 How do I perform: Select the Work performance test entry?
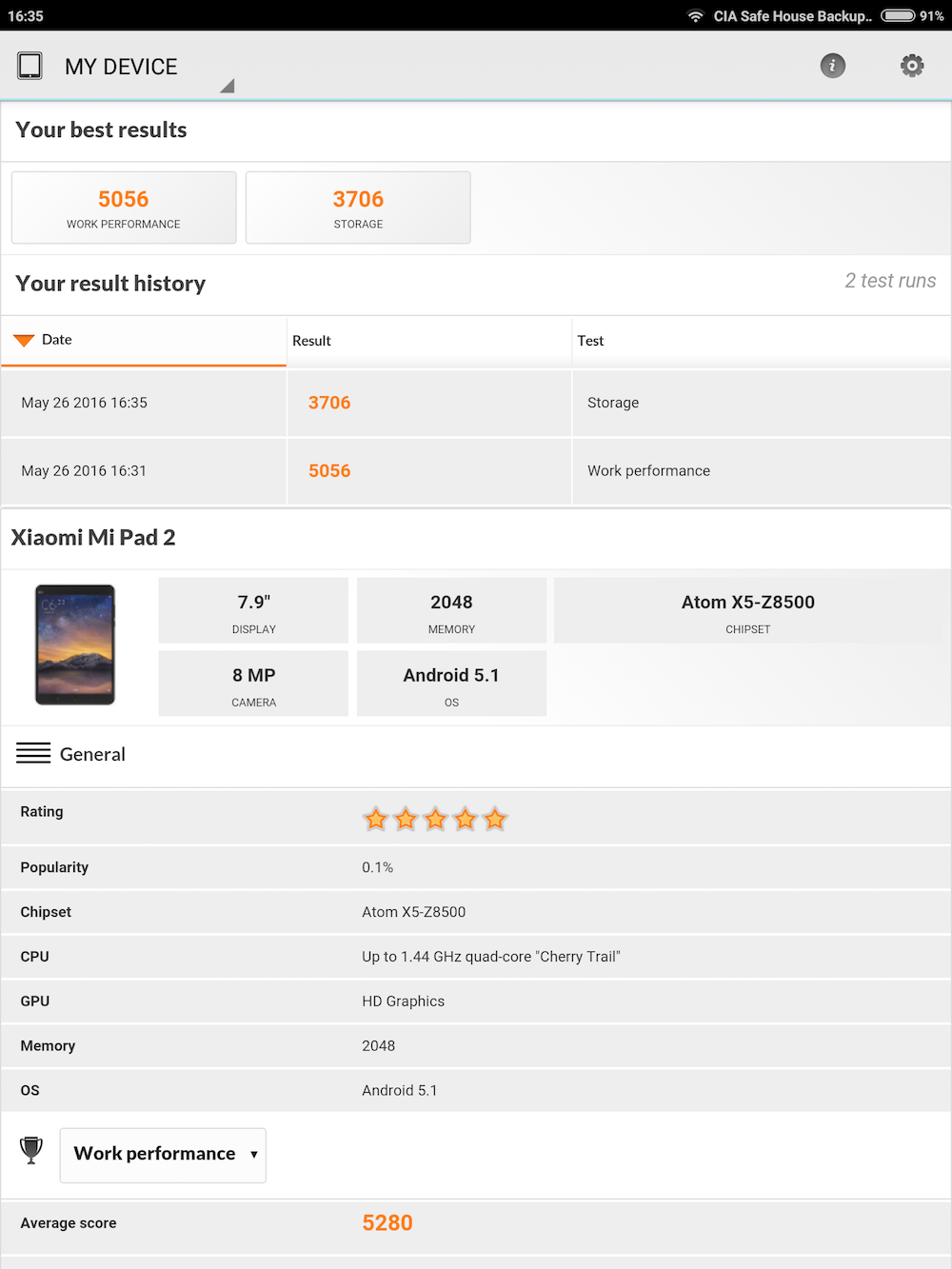pos(648,471)
